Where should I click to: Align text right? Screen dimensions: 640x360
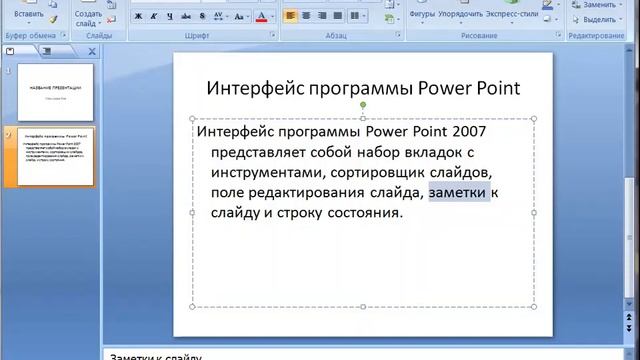pos(322,16)
